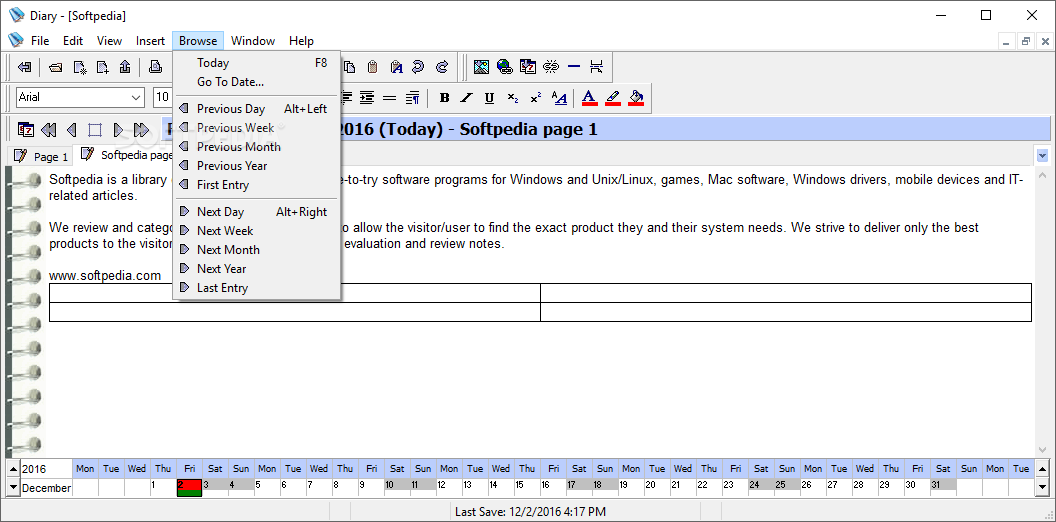Open the Insert menu
Viewport: 1056px width, 522px height.
click(x=150, y=40)
